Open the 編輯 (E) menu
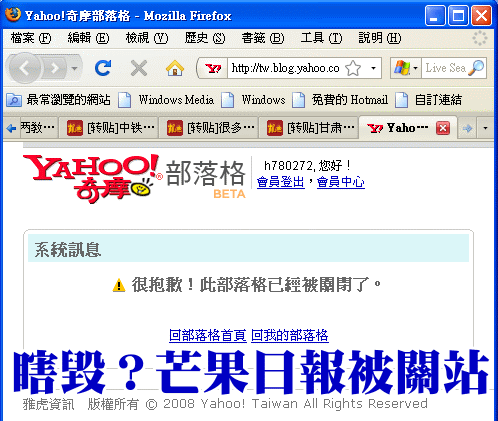The width and height of the screenshot is (498, 421). (x=88, y=38)
